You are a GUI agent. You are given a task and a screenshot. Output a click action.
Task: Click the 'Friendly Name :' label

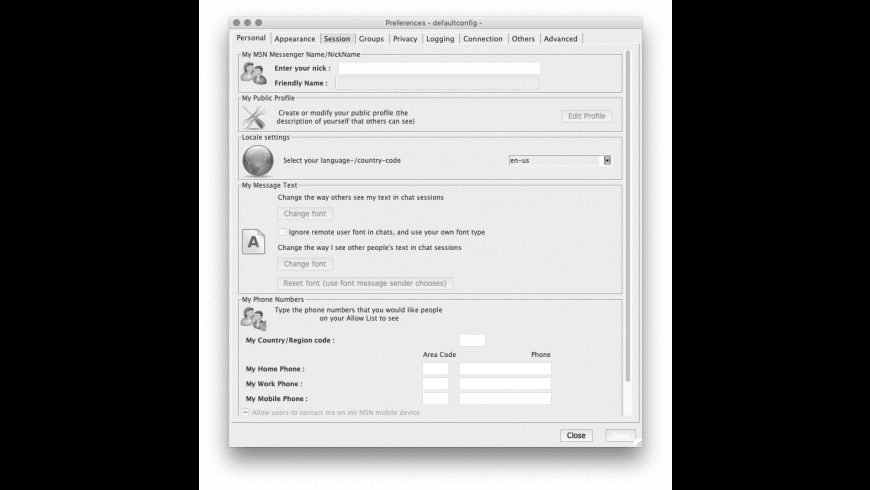click(301, 83)
